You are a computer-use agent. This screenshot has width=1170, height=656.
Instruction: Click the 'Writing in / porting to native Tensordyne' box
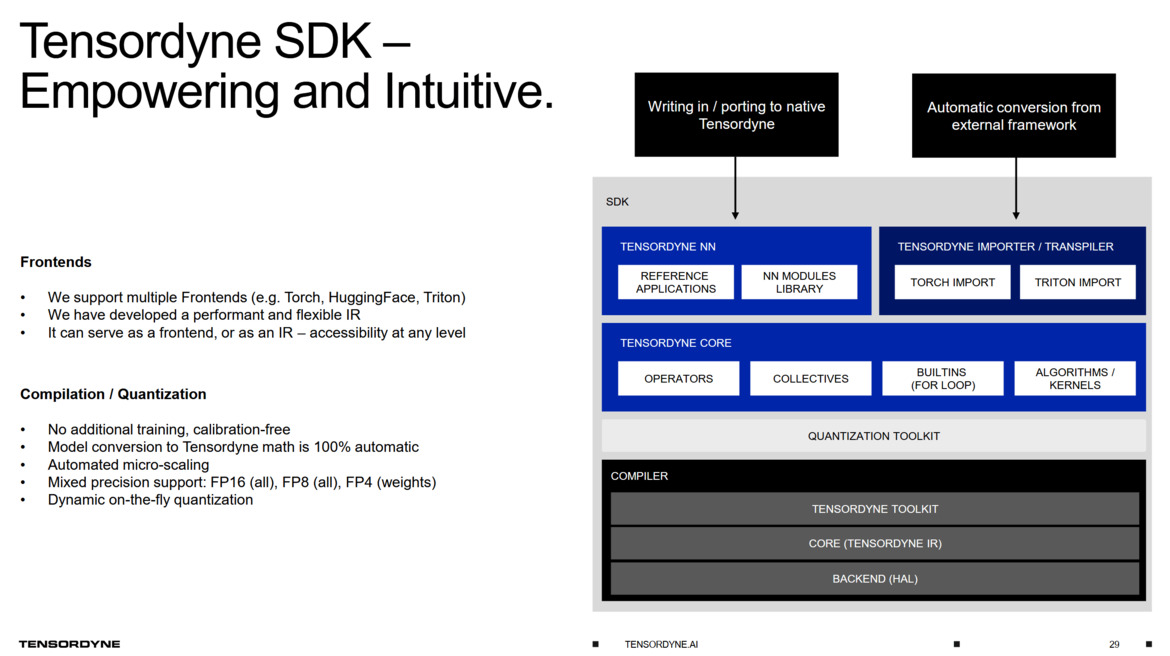click(736, 115)
